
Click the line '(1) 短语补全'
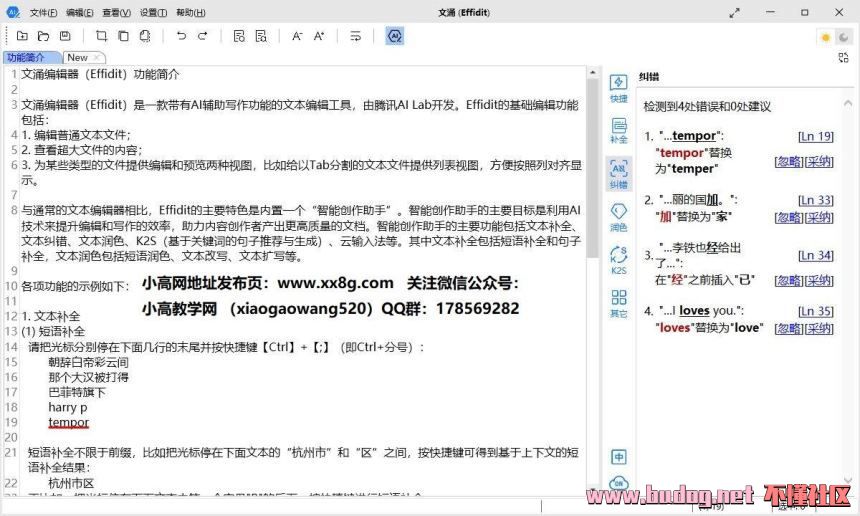pos(53,331)
